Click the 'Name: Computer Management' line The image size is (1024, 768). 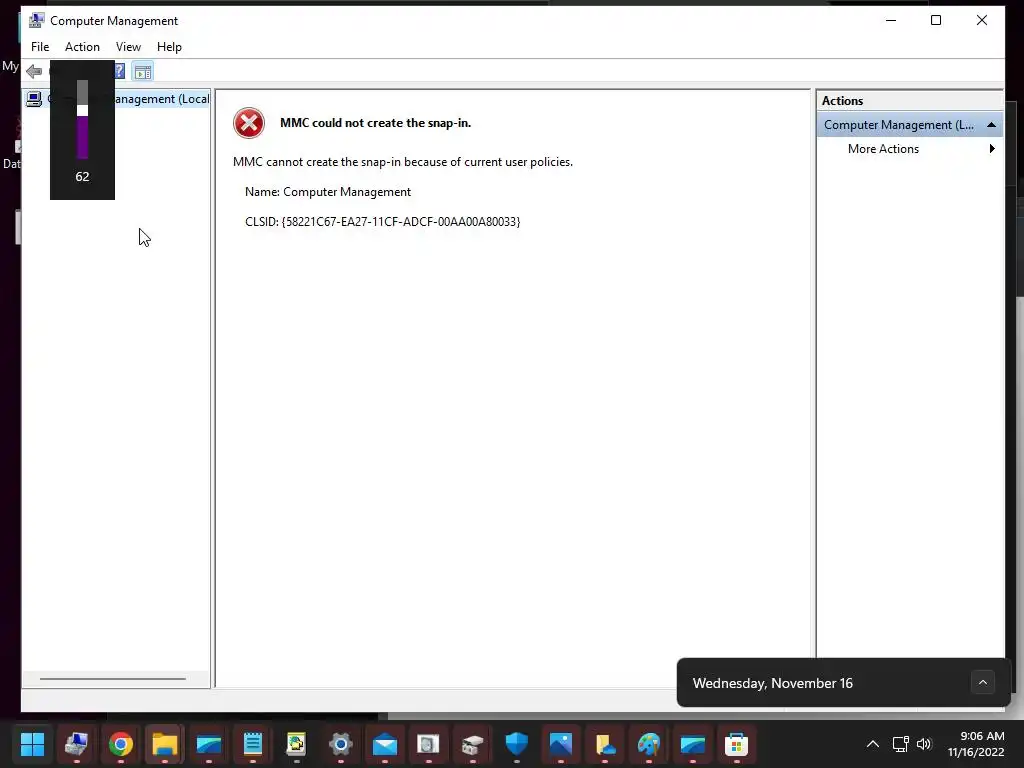[328, 192]
